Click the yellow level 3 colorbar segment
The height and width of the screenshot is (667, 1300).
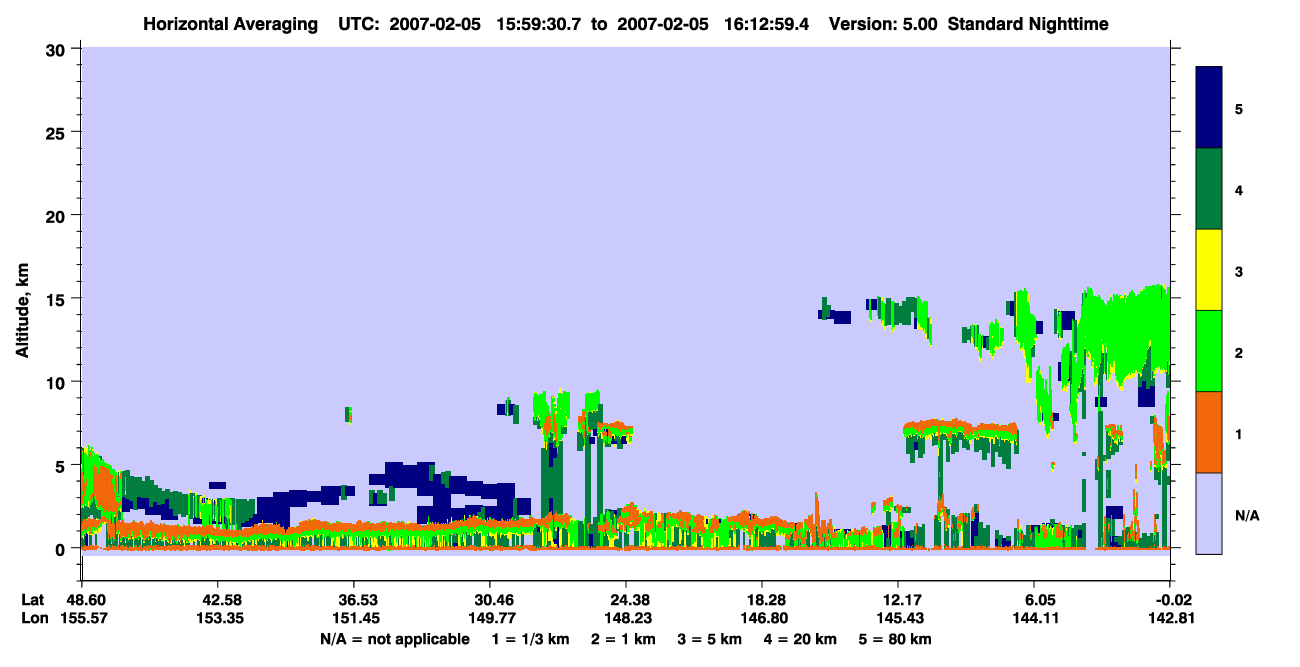1209,270
